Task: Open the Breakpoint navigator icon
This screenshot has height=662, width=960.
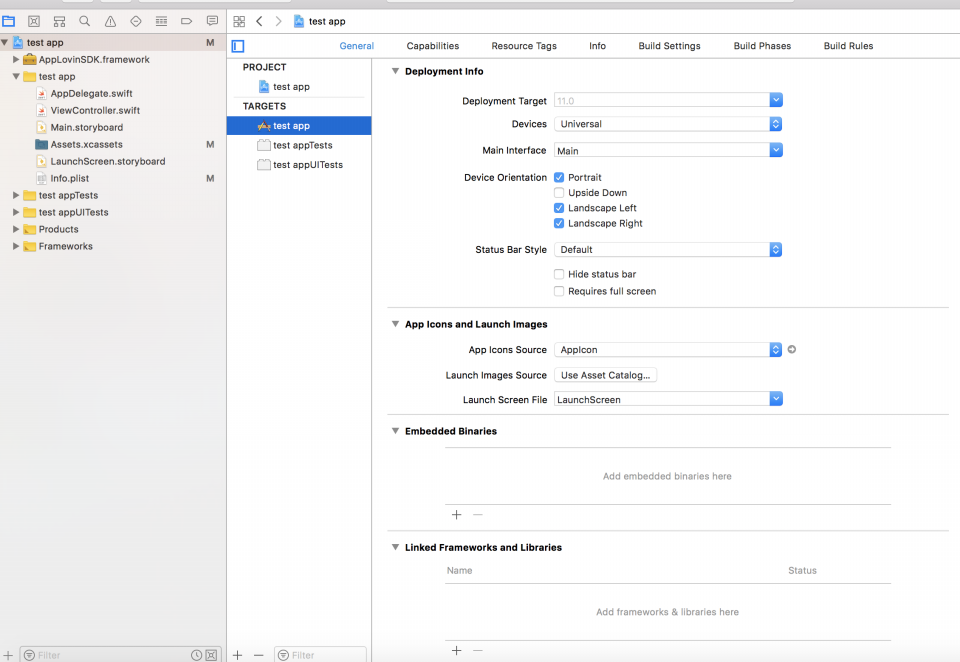Action: pos(187,21)
